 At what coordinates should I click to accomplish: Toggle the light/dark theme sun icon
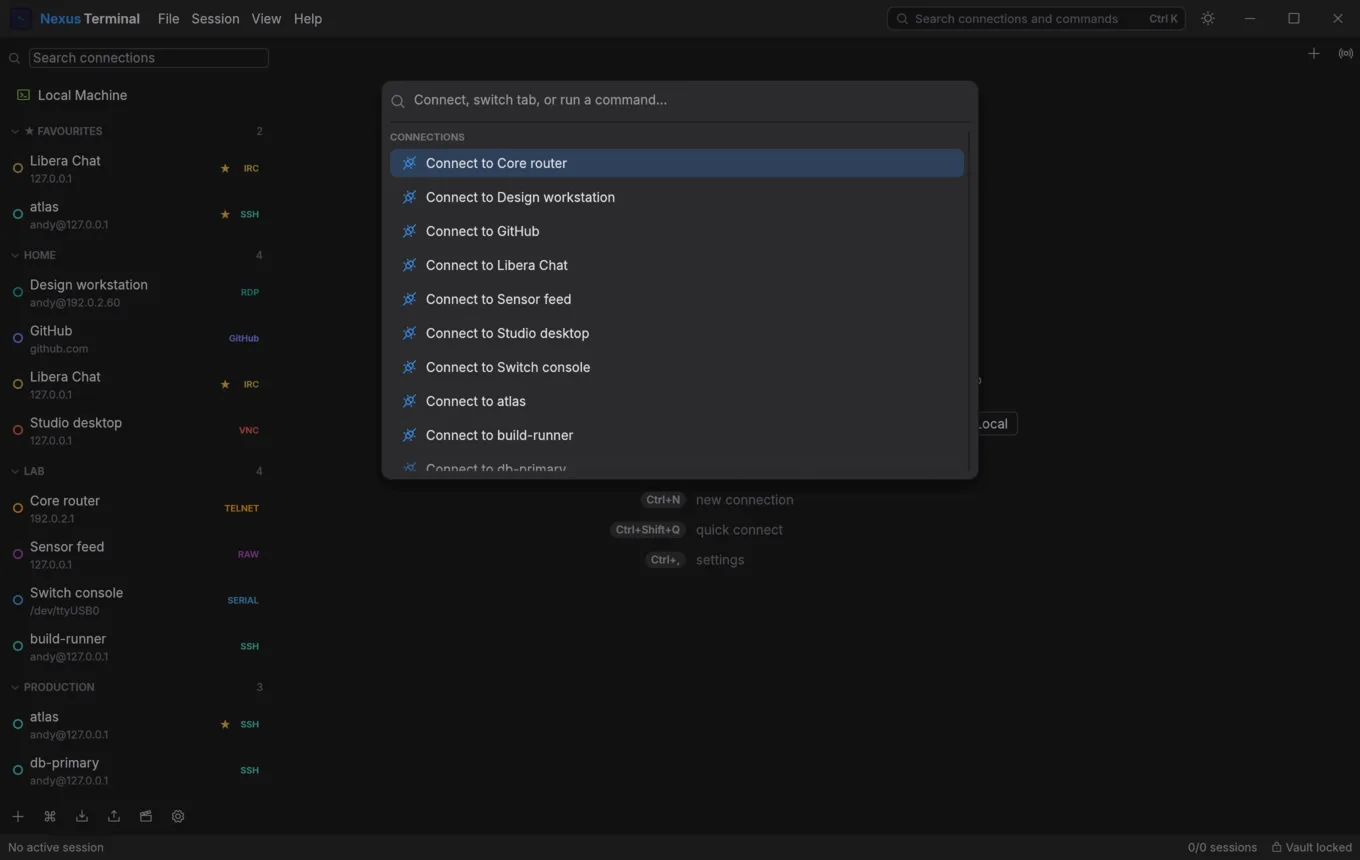coord(1208,19)
